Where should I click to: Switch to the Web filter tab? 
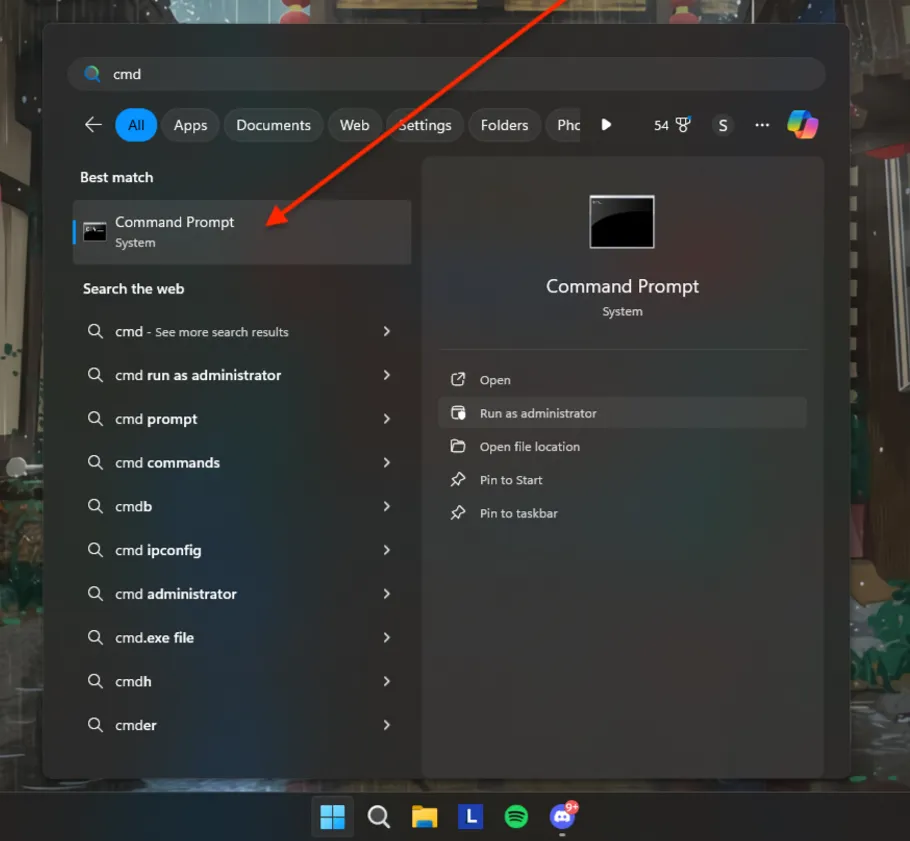pyautogui.click(x=355, y=125)
